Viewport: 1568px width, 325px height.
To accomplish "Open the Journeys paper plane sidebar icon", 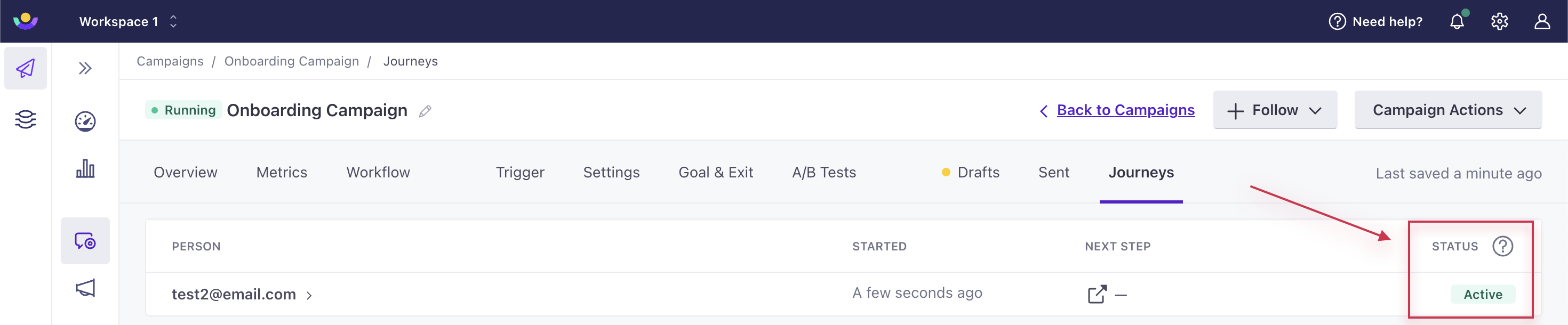I will click(26, 68).
